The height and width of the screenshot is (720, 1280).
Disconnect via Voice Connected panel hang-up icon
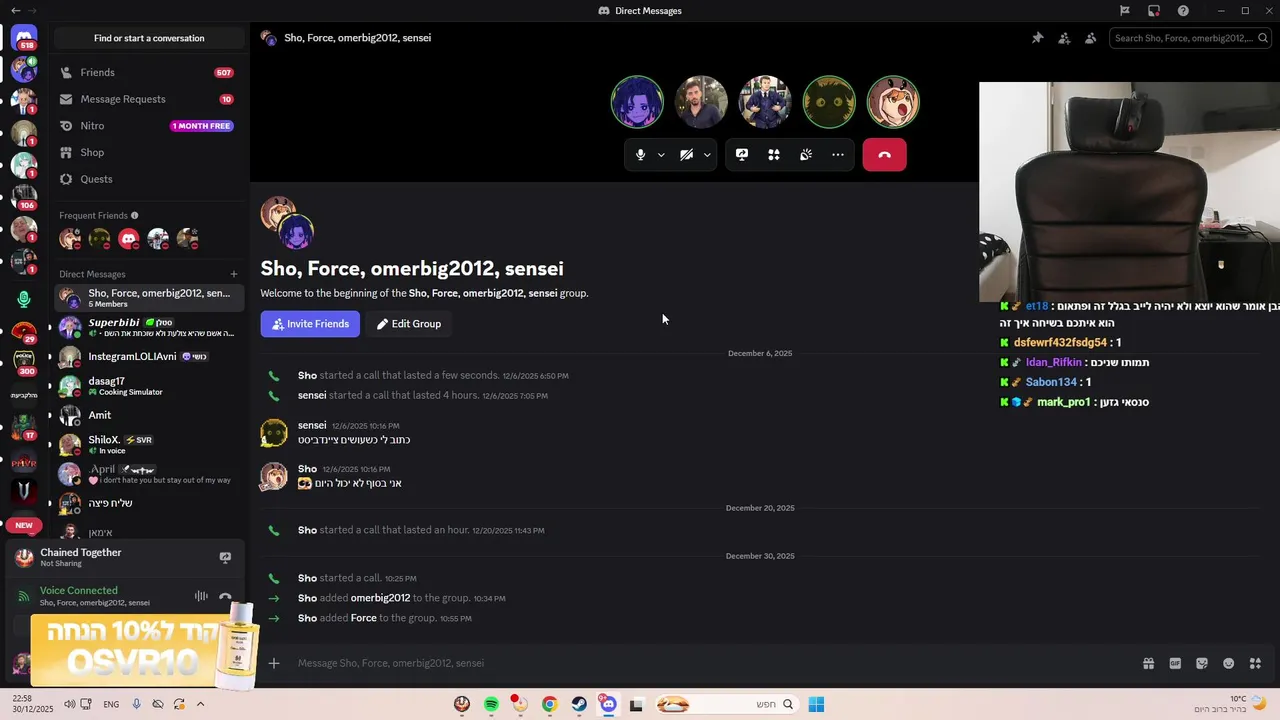[x=225, y=596]
